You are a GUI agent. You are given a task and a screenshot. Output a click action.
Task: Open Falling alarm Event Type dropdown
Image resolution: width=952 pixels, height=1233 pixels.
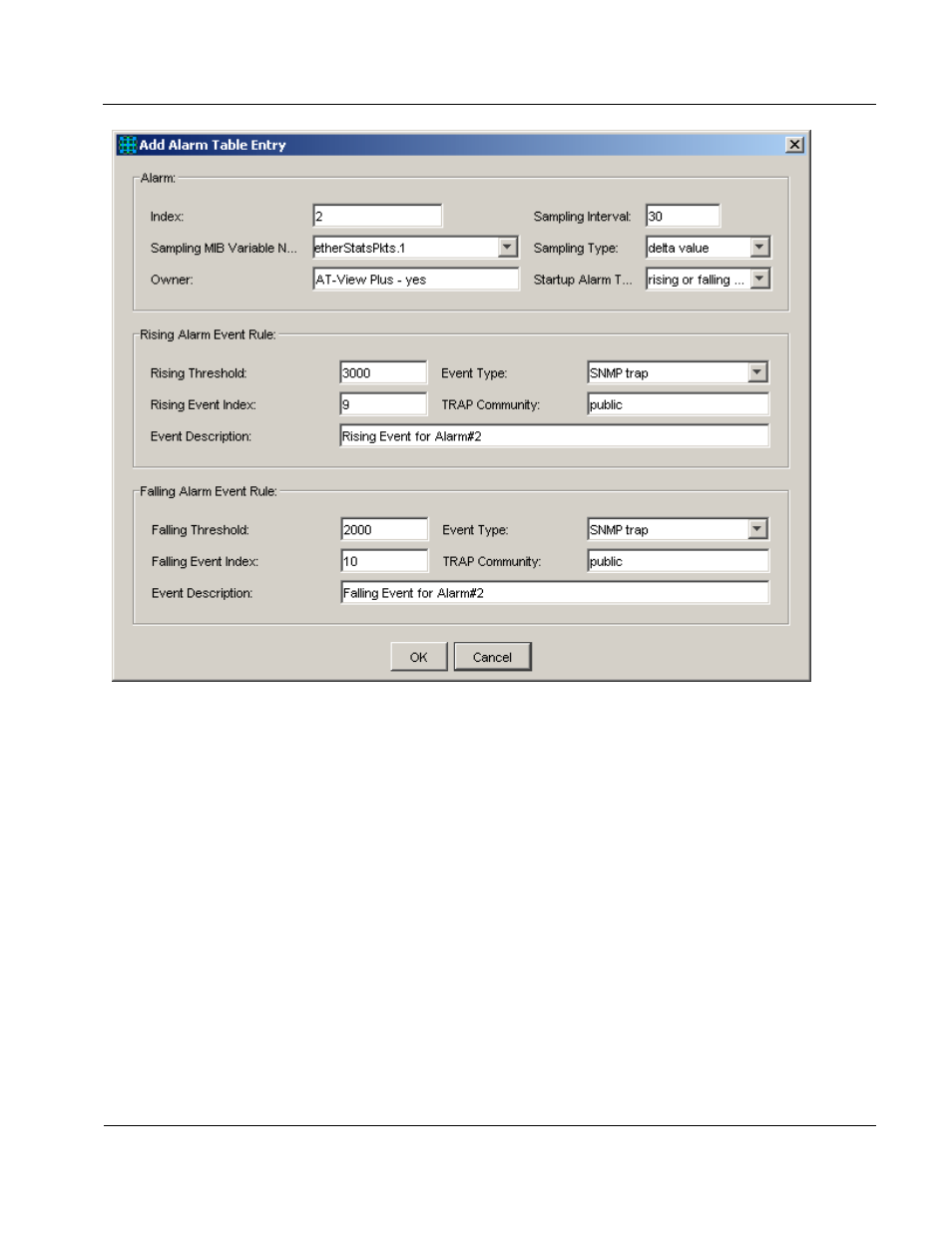pyautogui.click(x=757, y=530)
